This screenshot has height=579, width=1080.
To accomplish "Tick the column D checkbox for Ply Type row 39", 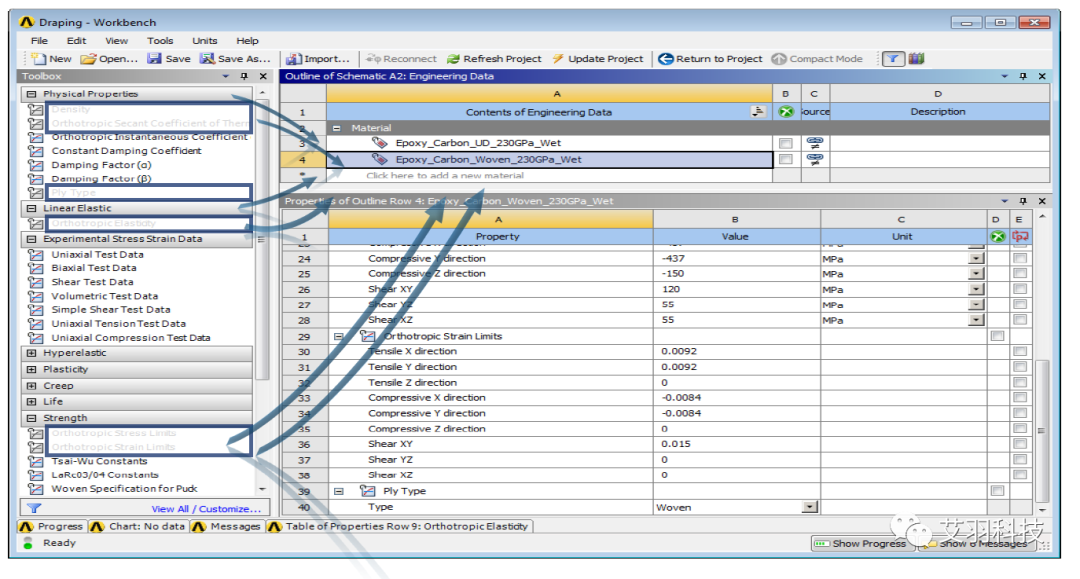I will click(997, 491).
